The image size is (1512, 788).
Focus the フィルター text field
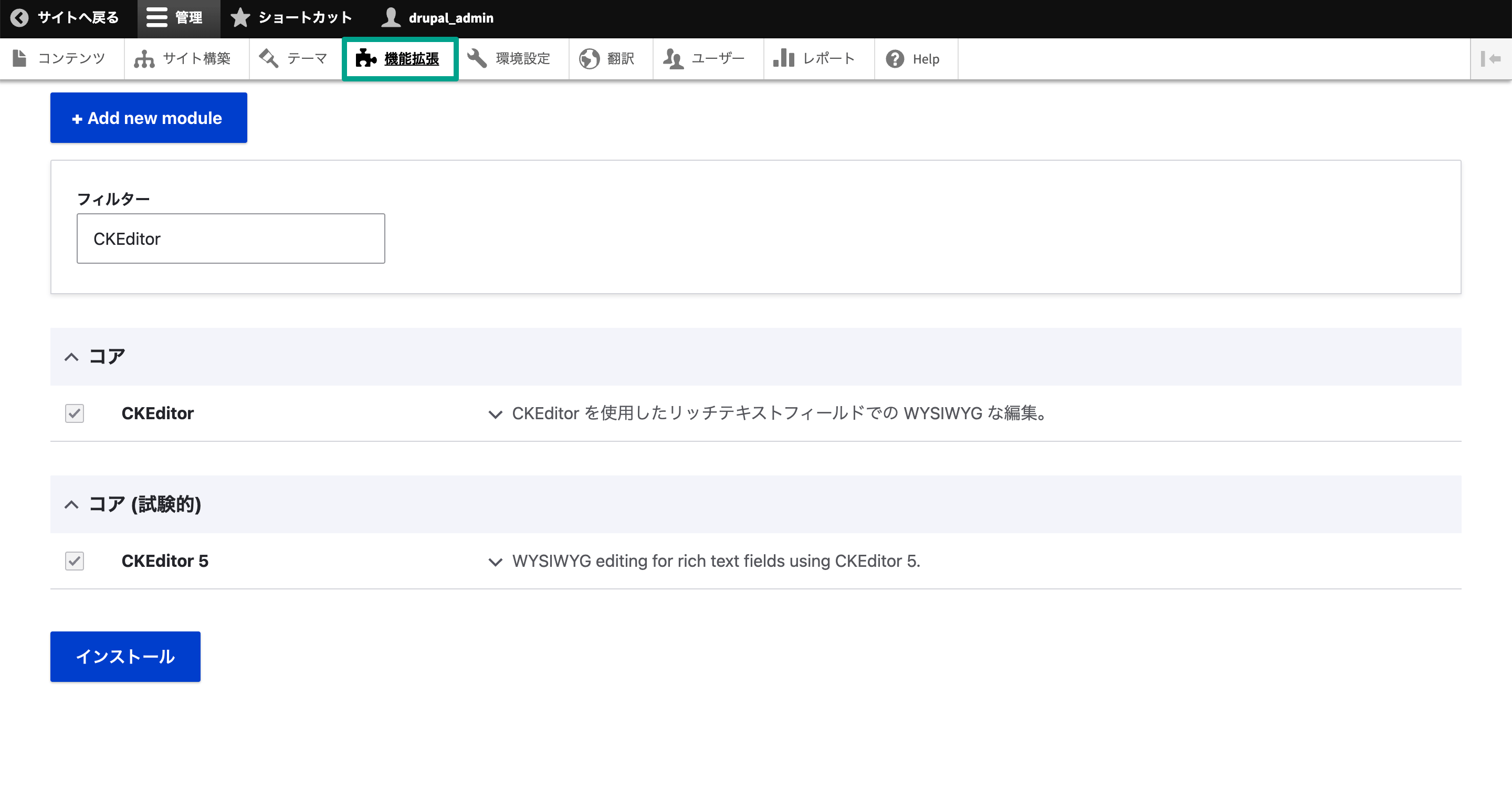tap(230, 239)
